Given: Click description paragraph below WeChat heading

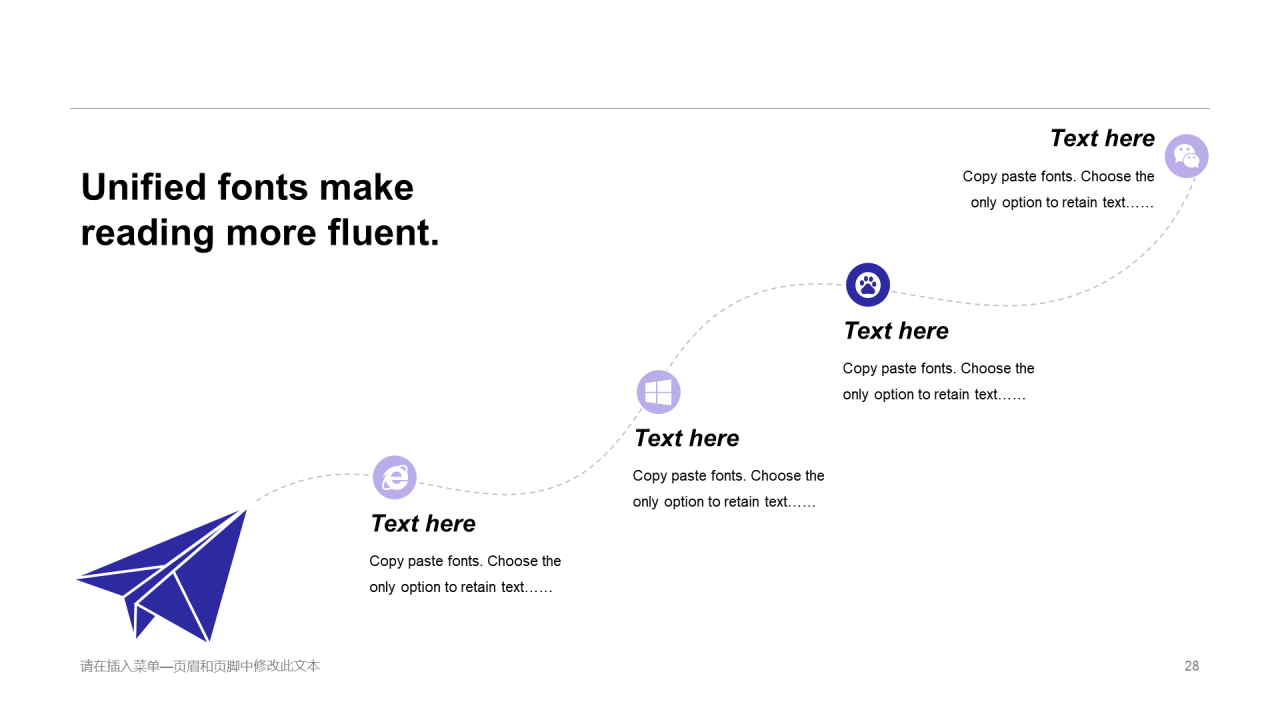Looking at the screenshot, I should pyautogui.click(x=1059, y=190).
